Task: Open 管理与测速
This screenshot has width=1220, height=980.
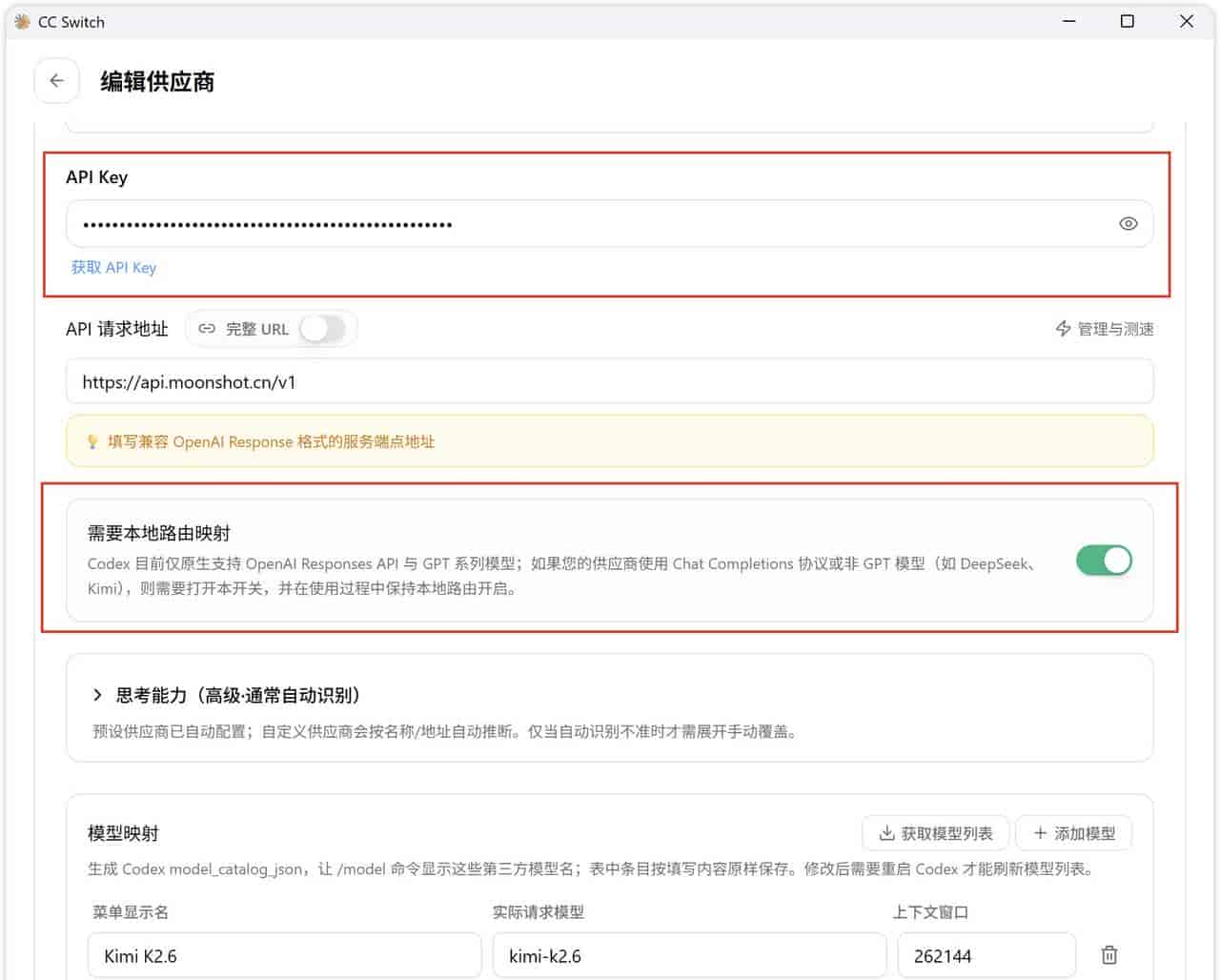Action: pos(1104,329)
